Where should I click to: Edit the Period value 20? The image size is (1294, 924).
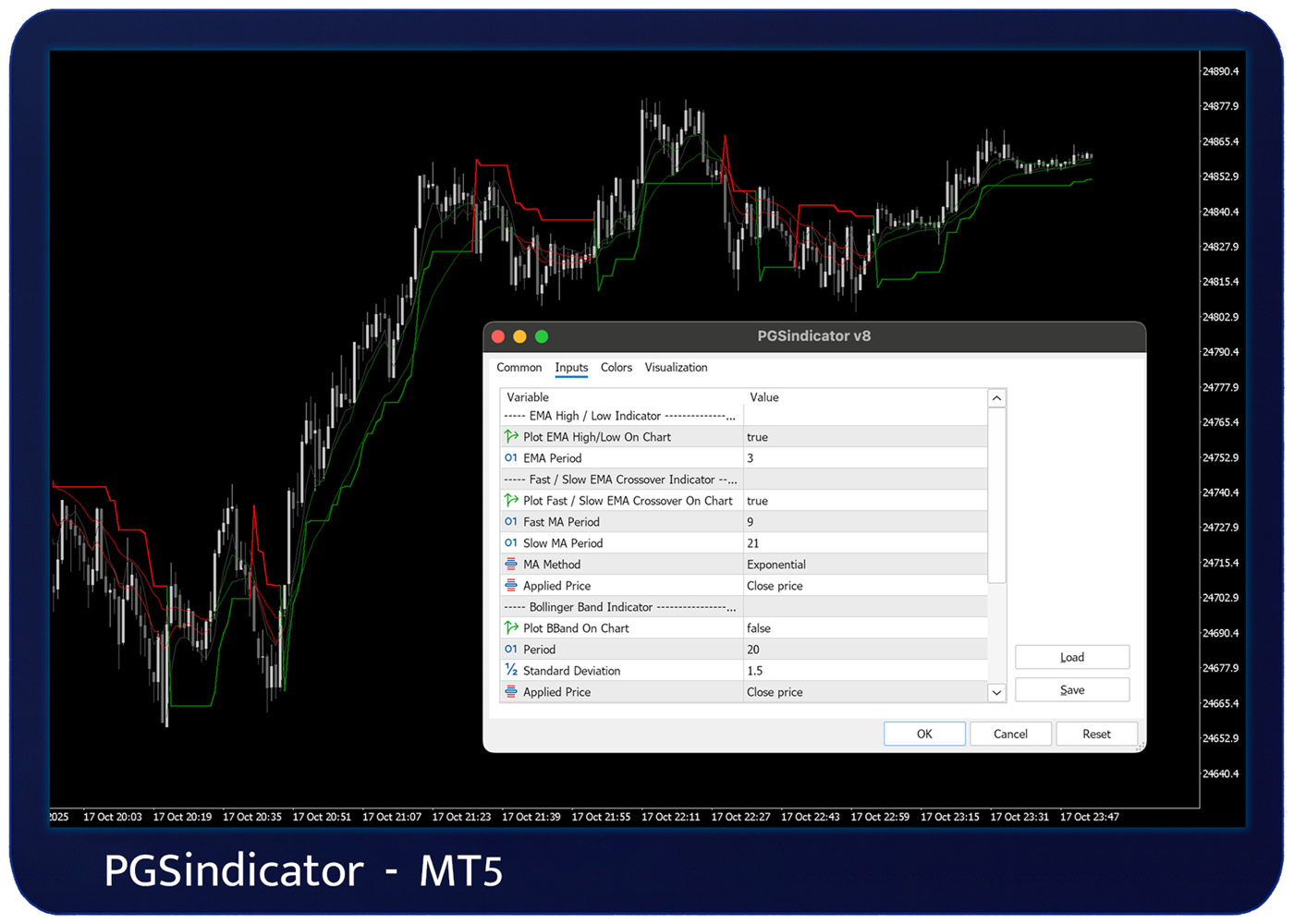[865, 650]
